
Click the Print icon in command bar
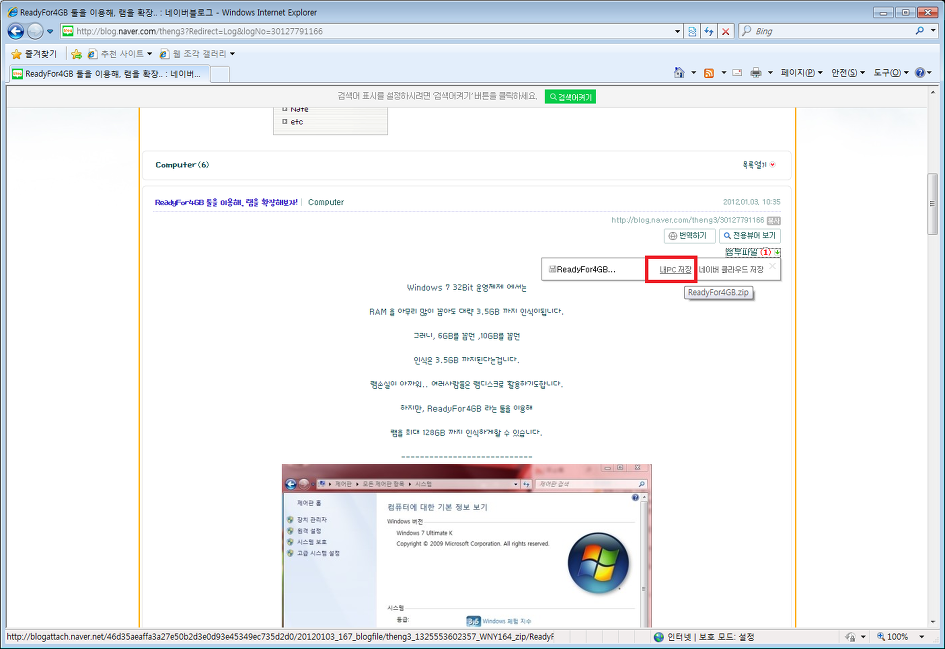click(756, 72)
